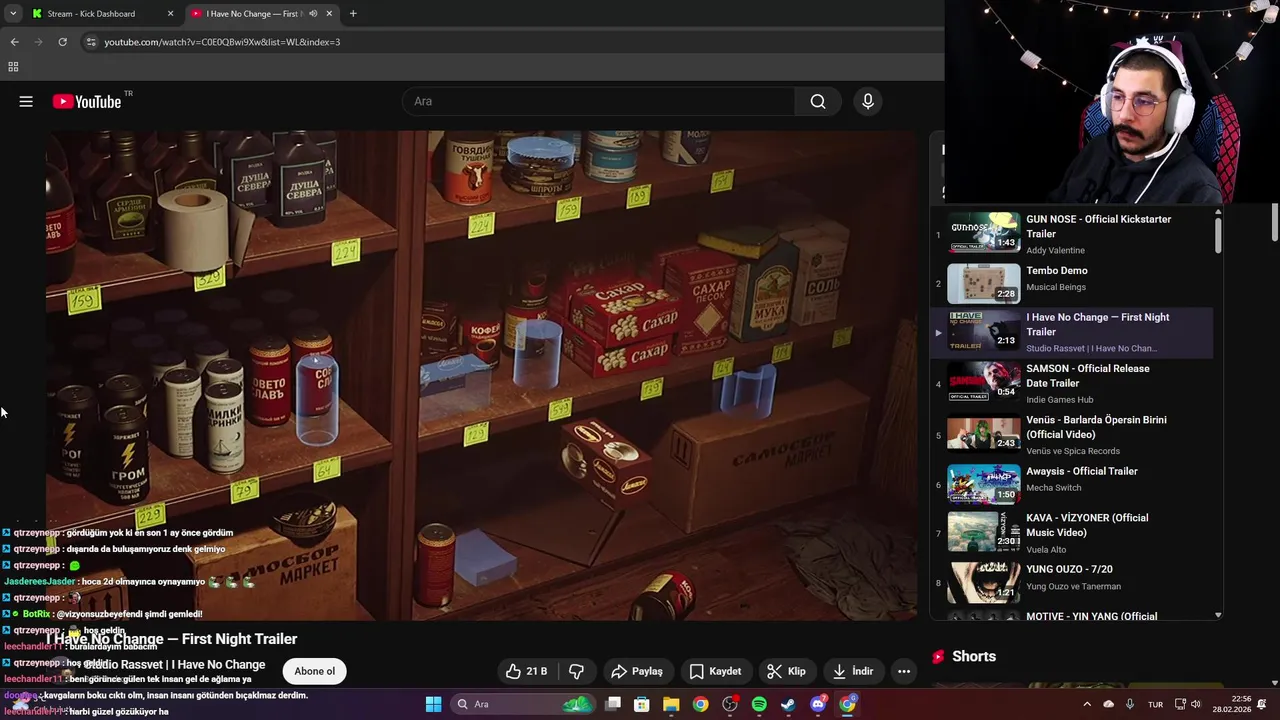Click SAMSON video thumbnail 0:54

coord(984,381)
